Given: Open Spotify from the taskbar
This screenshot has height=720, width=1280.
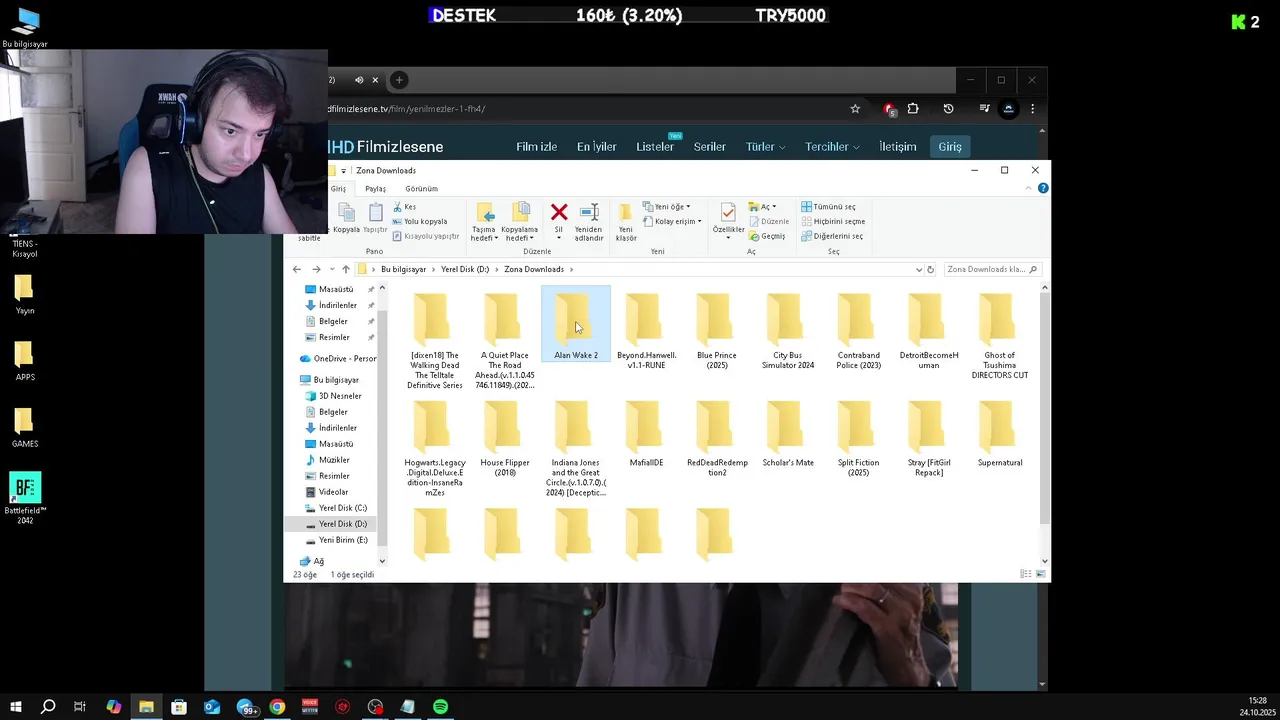Looking at the screenshot, I should coord(440,707).
